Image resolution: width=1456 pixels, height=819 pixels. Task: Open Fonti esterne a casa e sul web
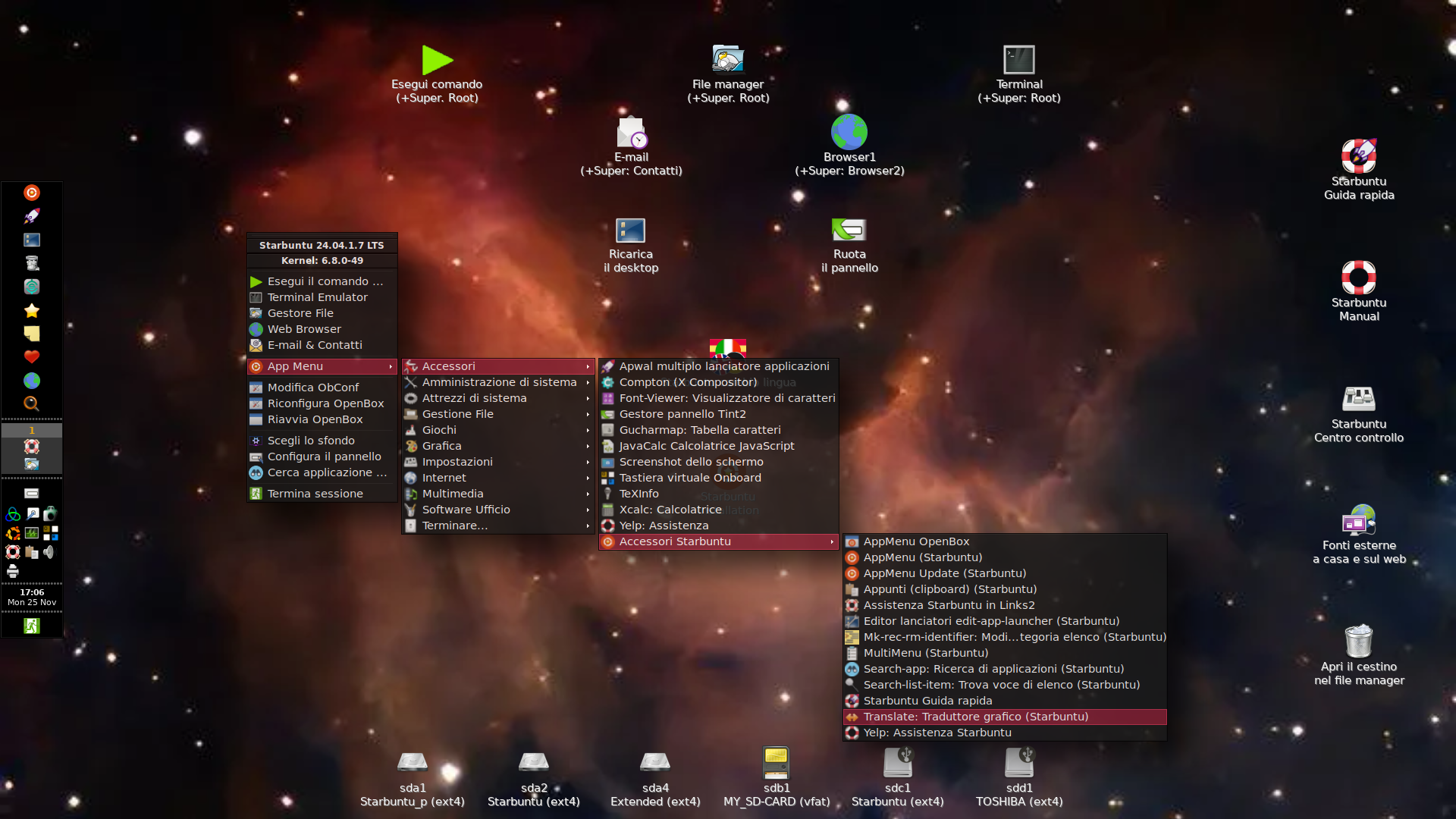click(x=1359, y=535)
